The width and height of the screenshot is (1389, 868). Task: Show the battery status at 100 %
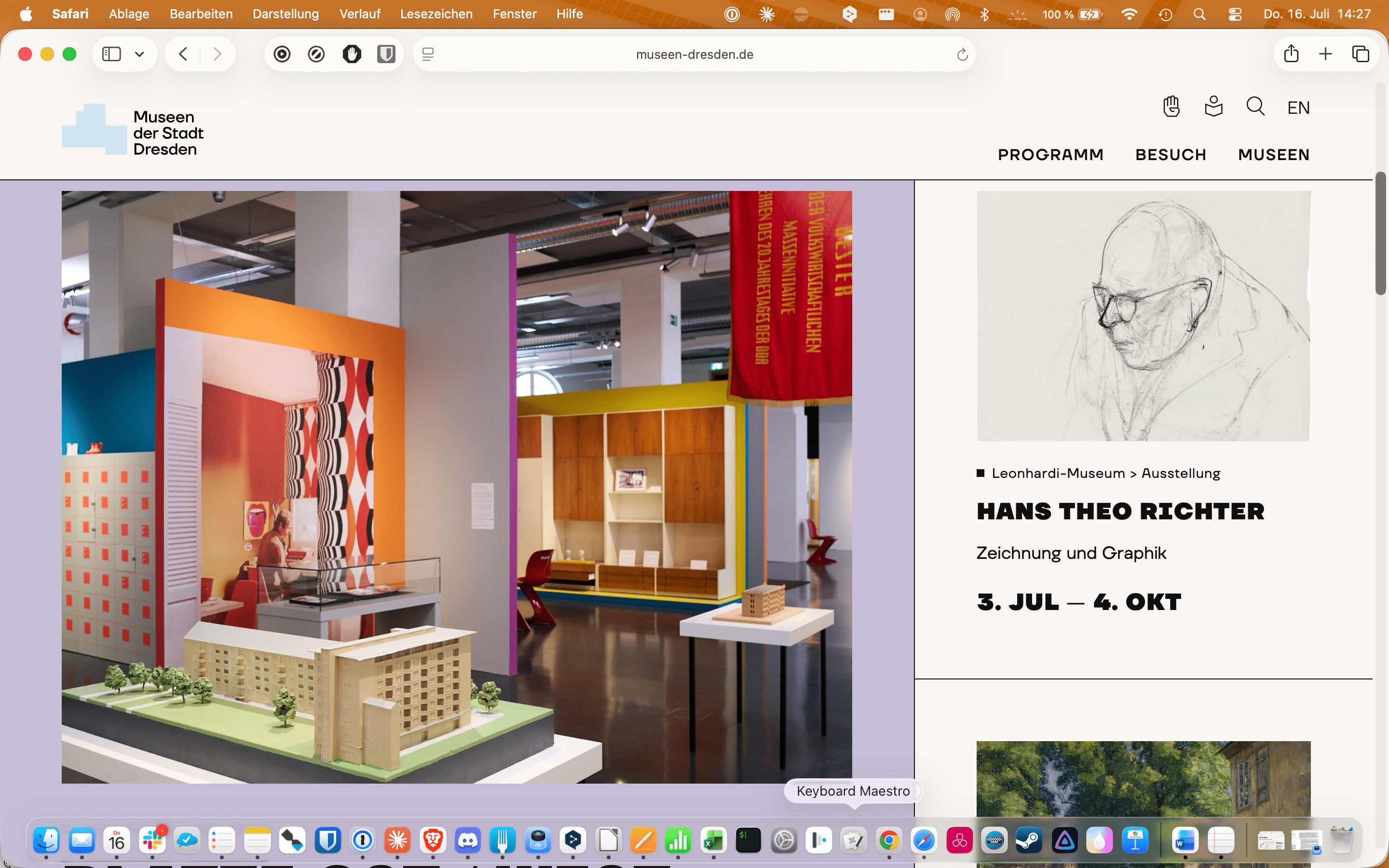(1073, 14)
